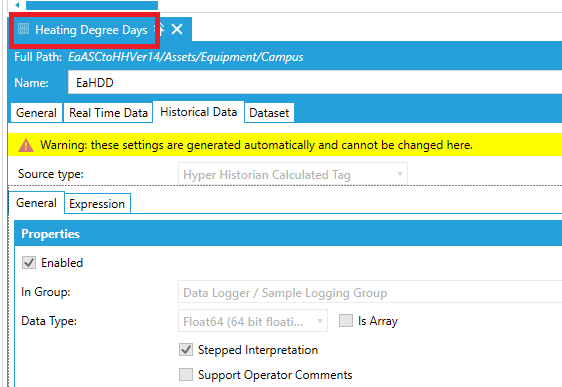Open the Dataset tab
562x387 pixels.
pos(269,113)
